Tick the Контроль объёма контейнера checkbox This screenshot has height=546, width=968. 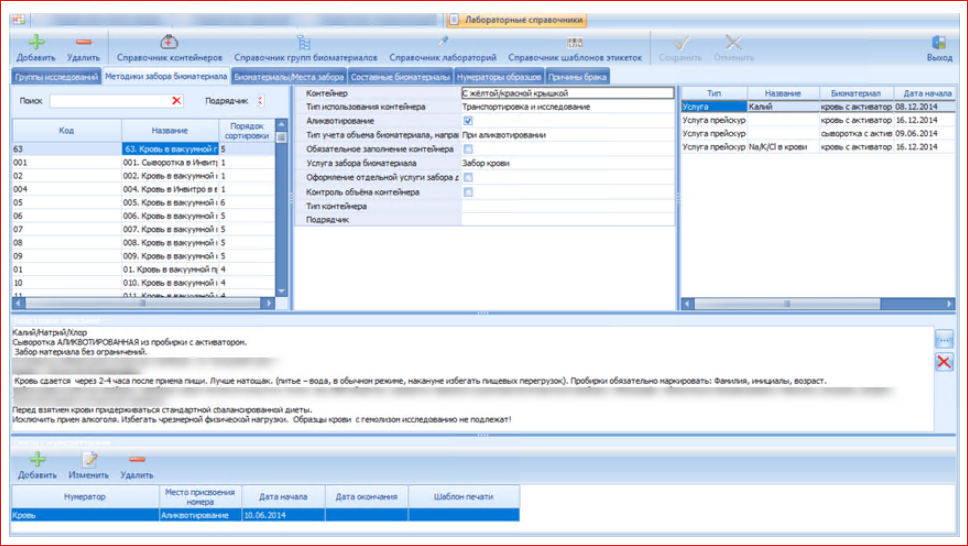[x=468, y=191]
